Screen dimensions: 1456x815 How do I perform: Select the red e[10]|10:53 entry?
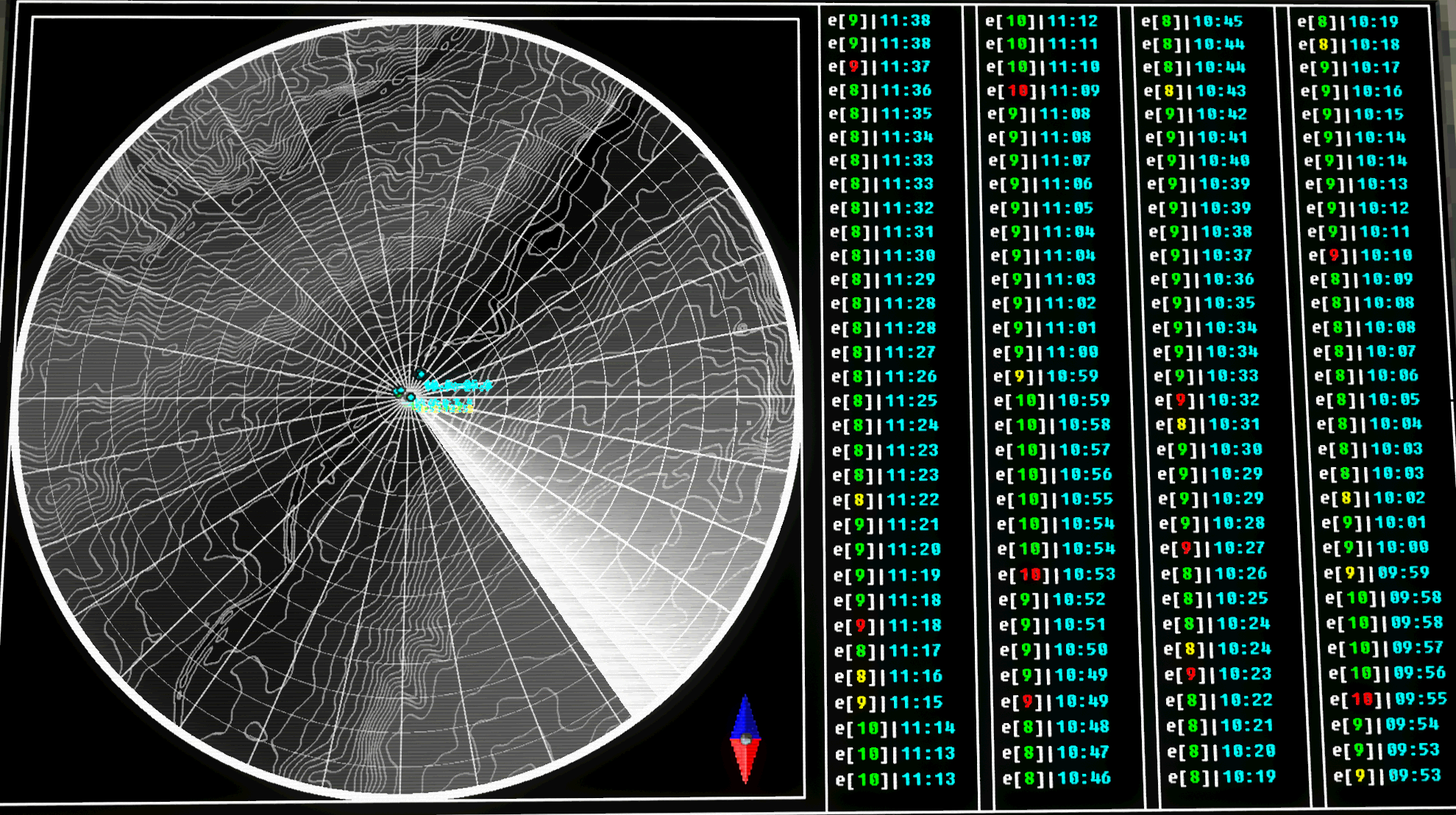[x=1057, y=574]
